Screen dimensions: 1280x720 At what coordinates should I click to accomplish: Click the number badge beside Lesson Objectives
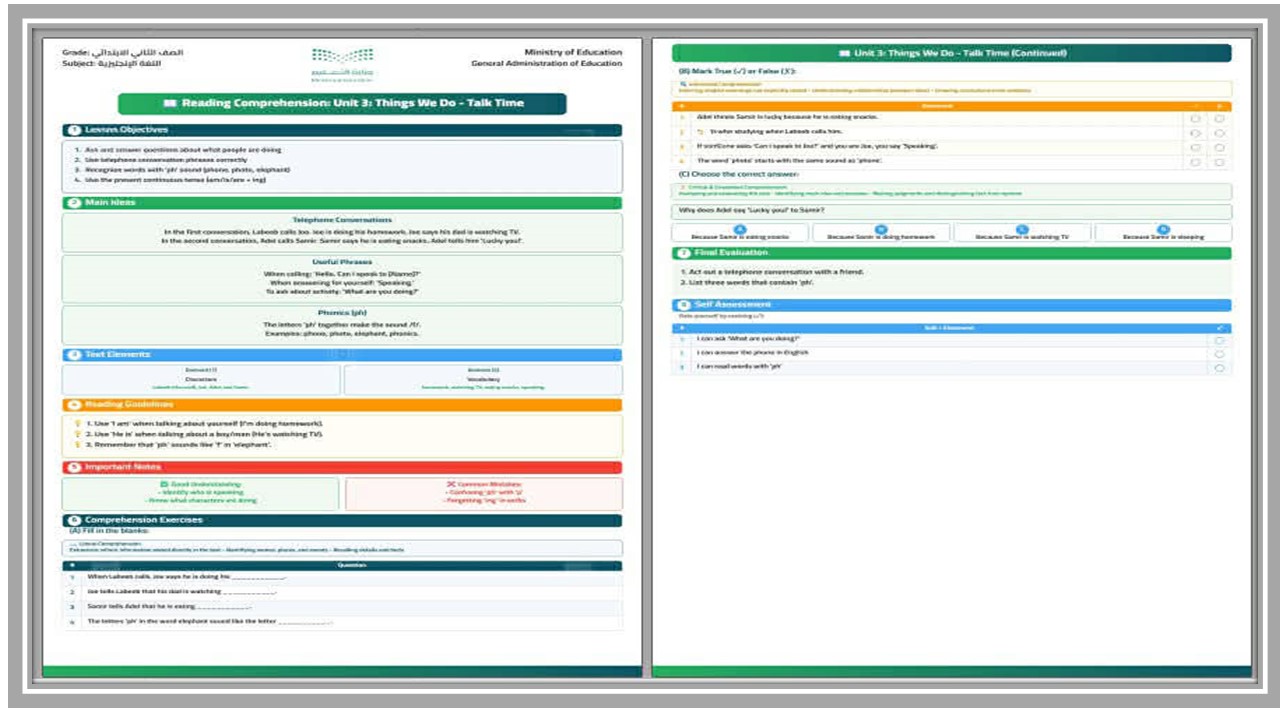click(73, 130)
